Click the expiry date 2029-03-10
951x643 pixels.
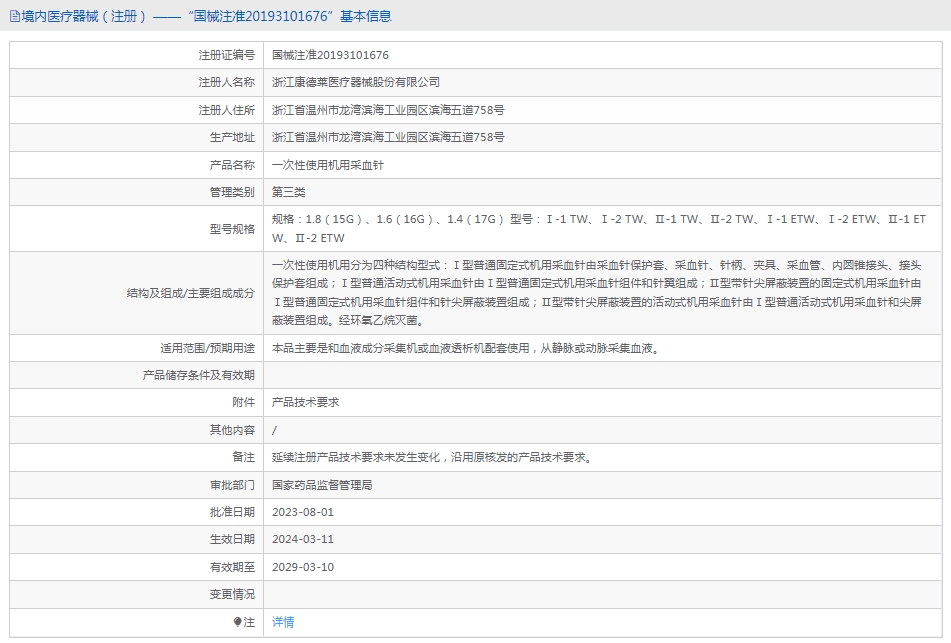[303, 567]
